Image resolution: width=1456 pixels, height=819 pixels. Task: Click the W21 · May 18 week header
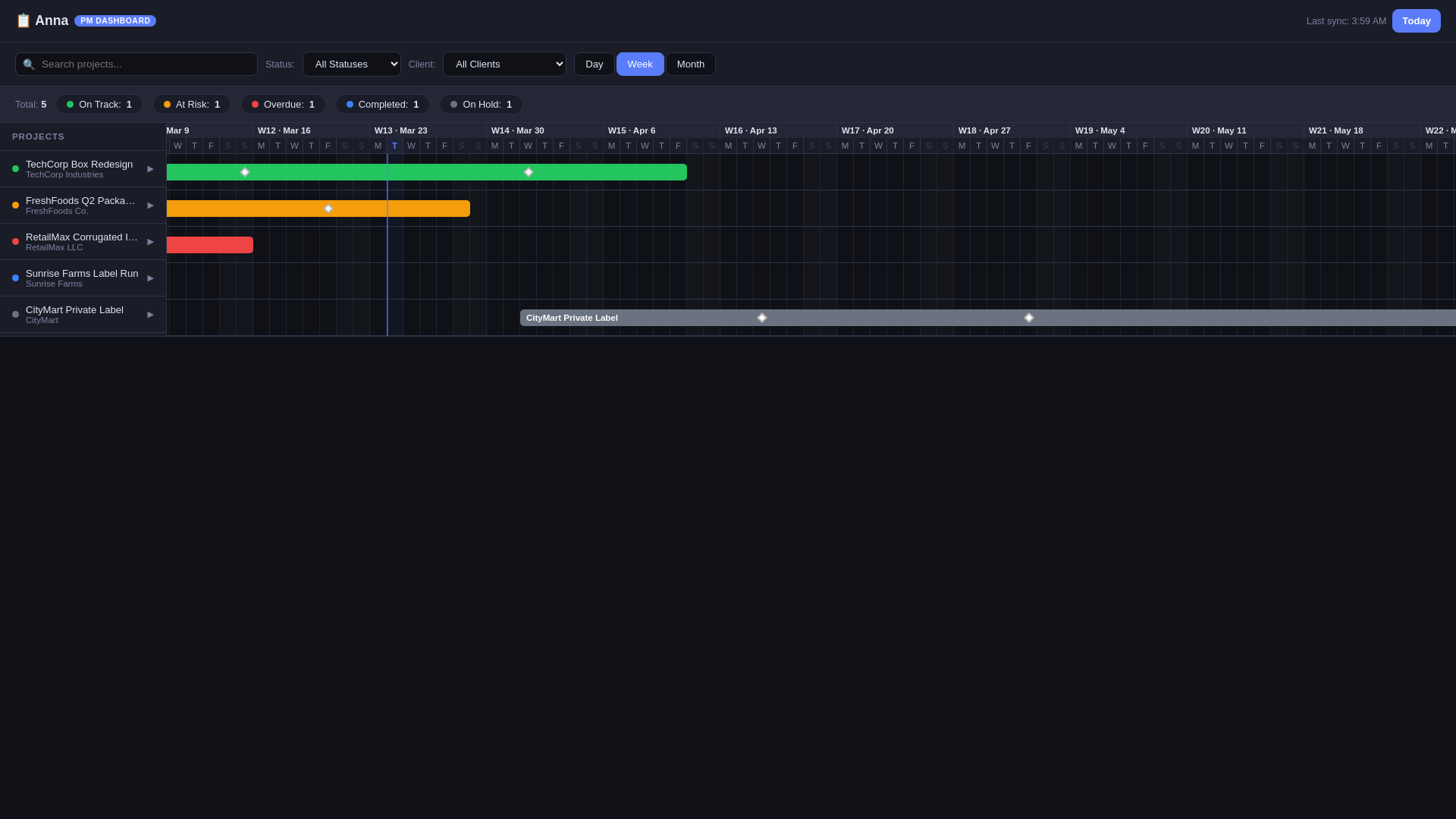click(1363, 130)
